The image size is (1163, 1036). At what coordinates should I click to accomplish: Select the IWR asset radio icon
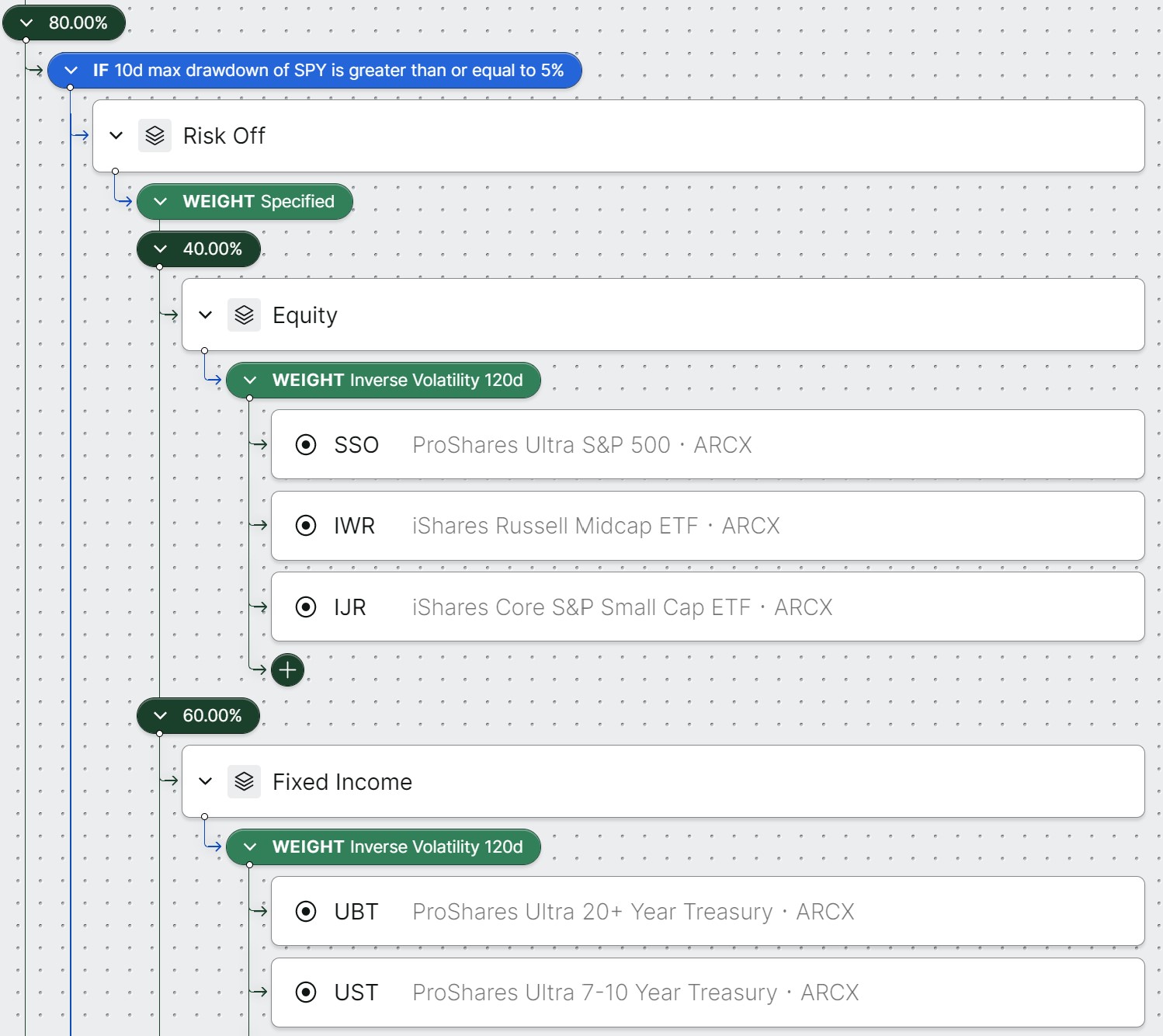point(306,526)
